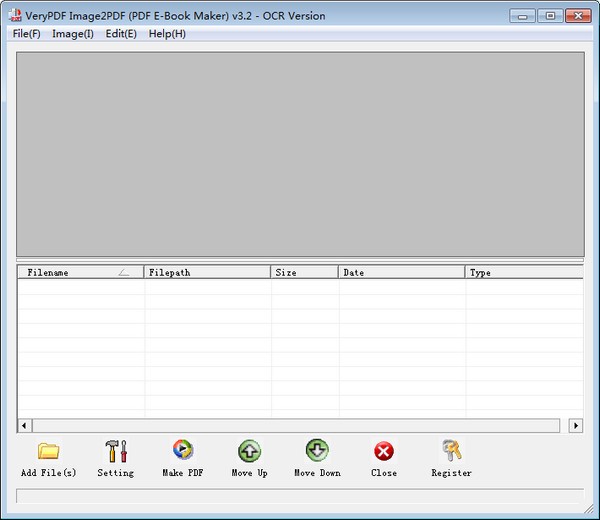Open Register keys icon
The image size is (600, 520).
(x=451, y=451)
